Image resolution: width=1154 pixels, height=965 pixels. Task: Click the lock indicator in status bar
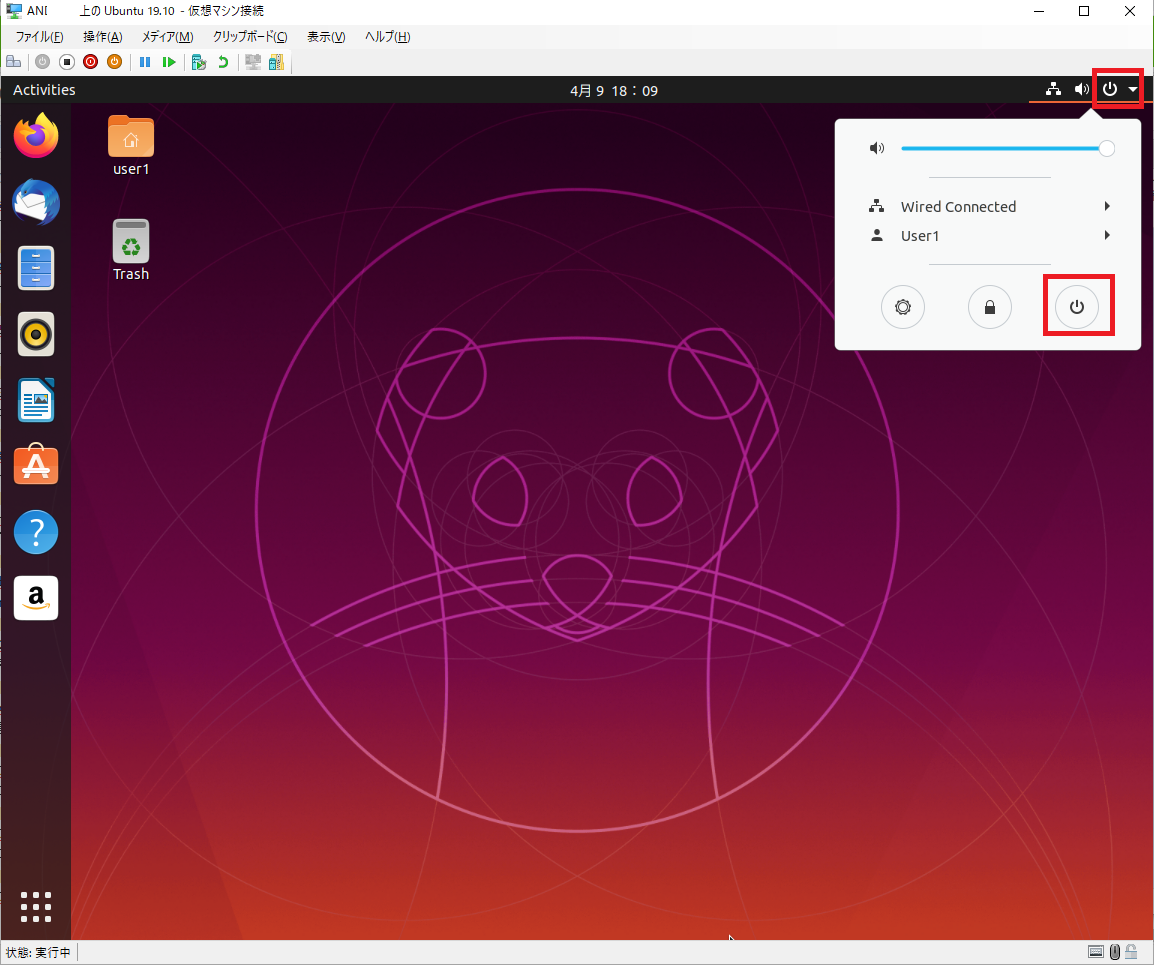[1132, 952]
